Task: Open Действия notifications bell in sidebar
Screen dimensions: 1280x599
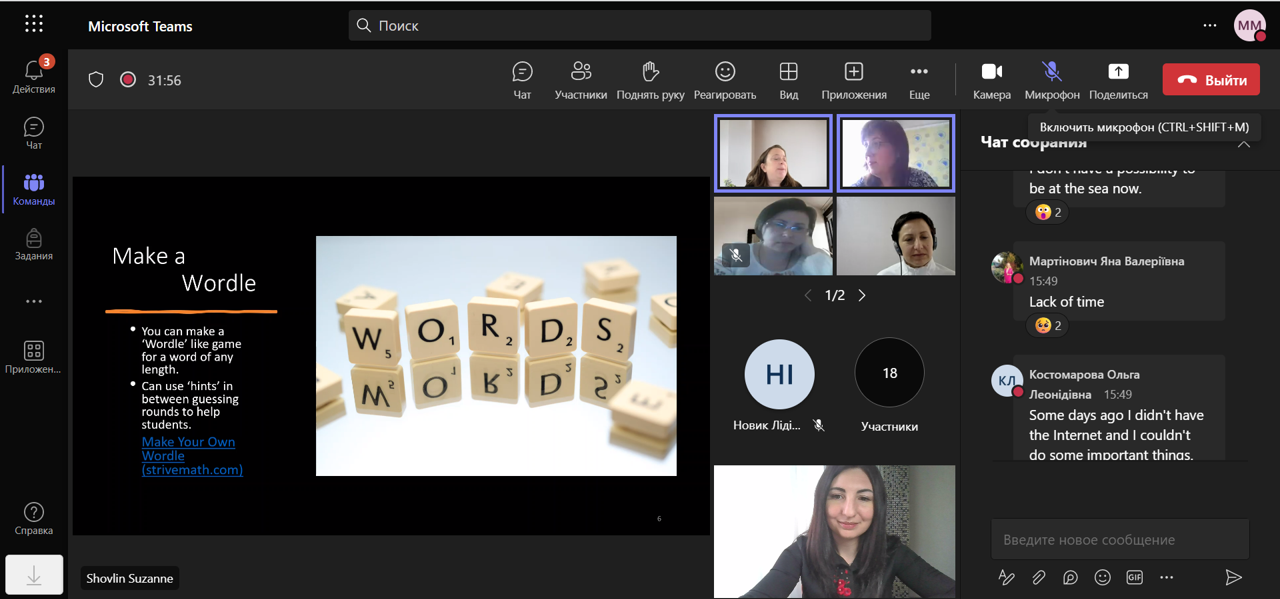Action: (x=34, y=75)
